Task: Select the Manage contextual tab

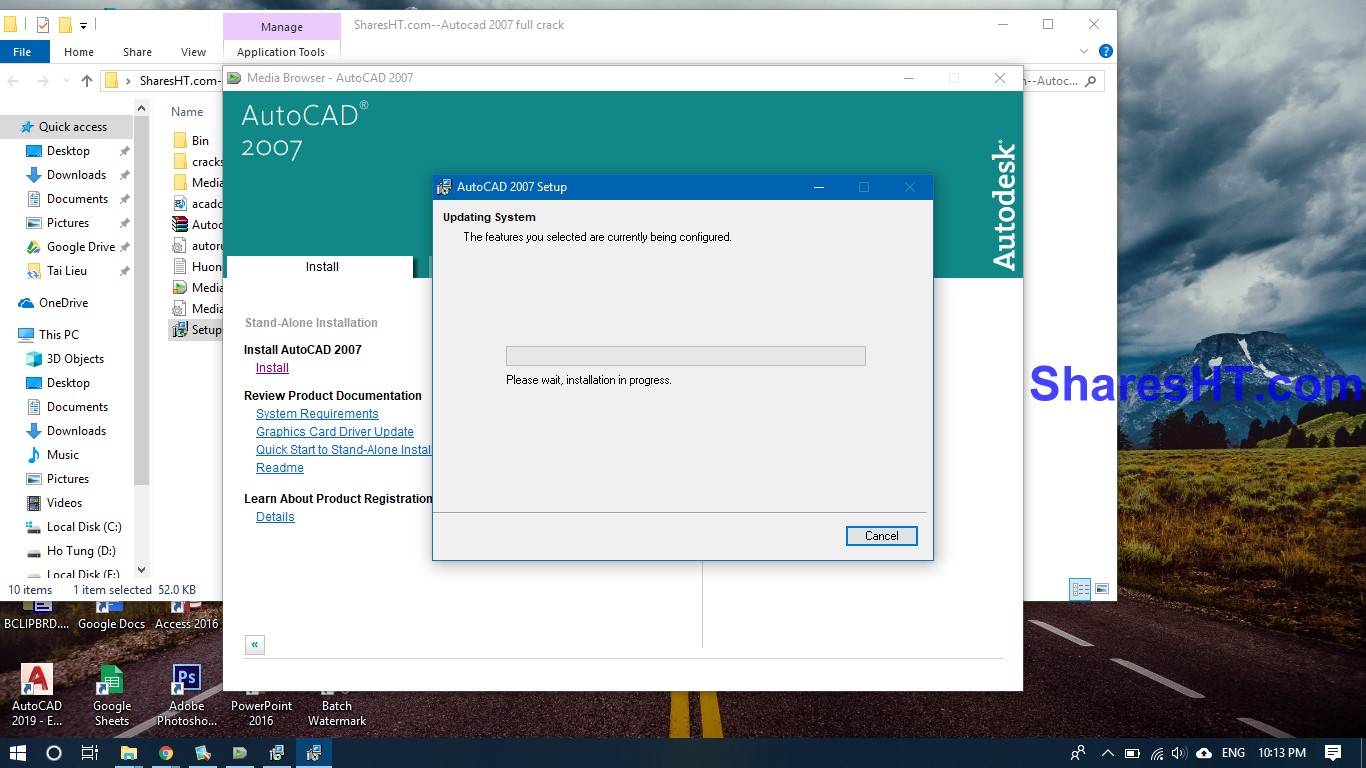Action: (281, 27)
